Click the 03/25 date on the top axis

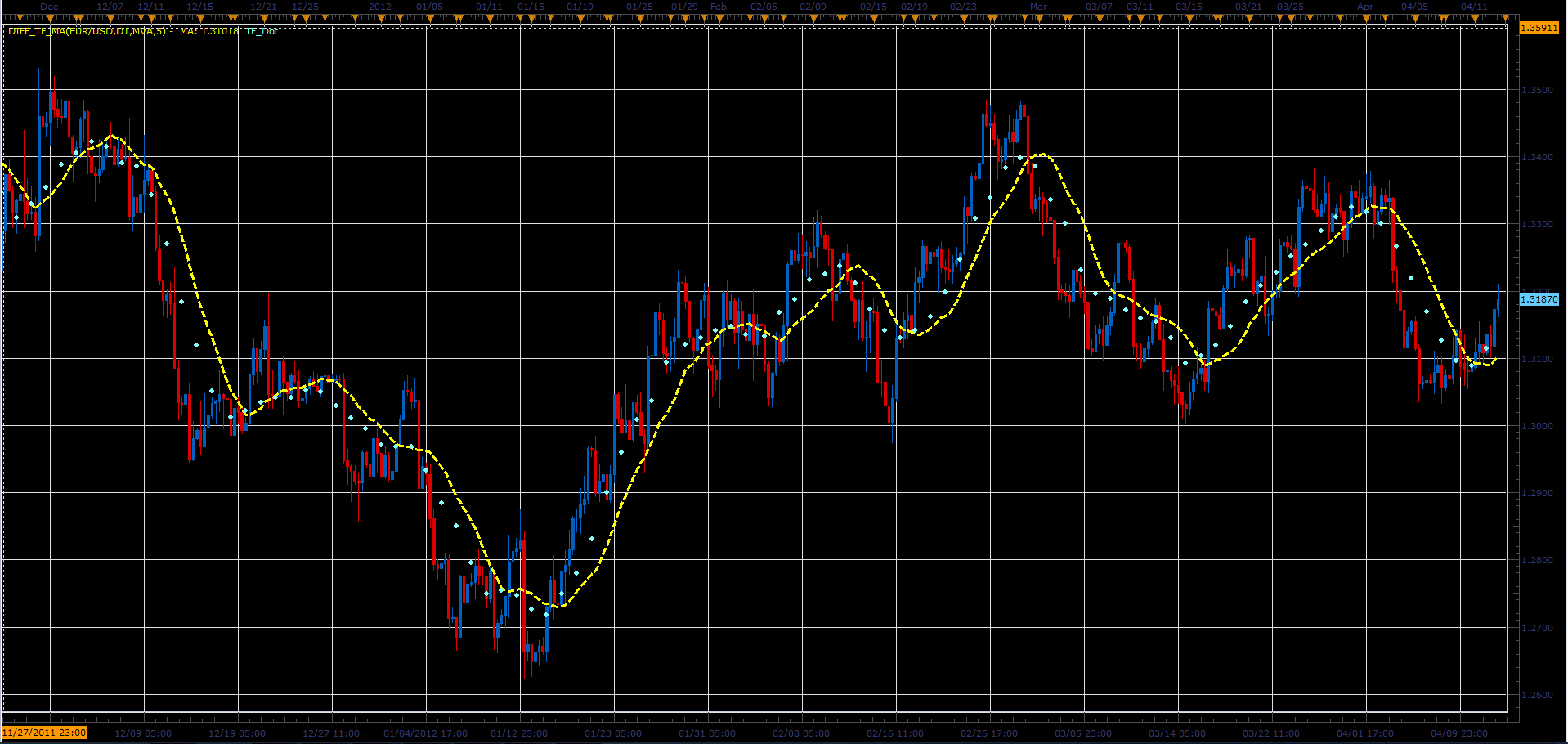(x=1290, y=7)
